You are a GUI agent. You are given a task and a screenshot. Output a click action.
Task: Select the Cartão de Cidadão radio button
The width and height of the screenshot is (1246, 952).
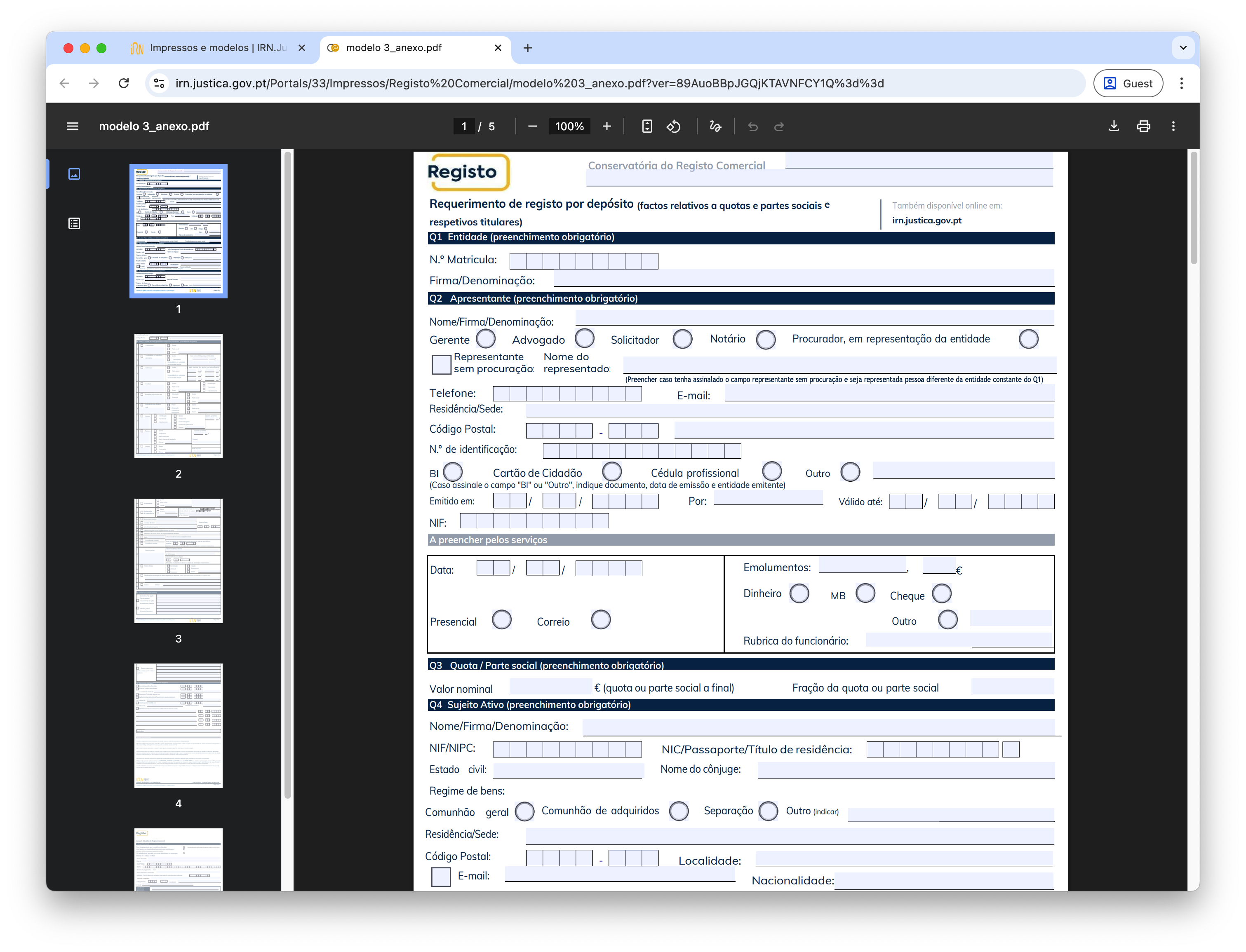point(612,471)
